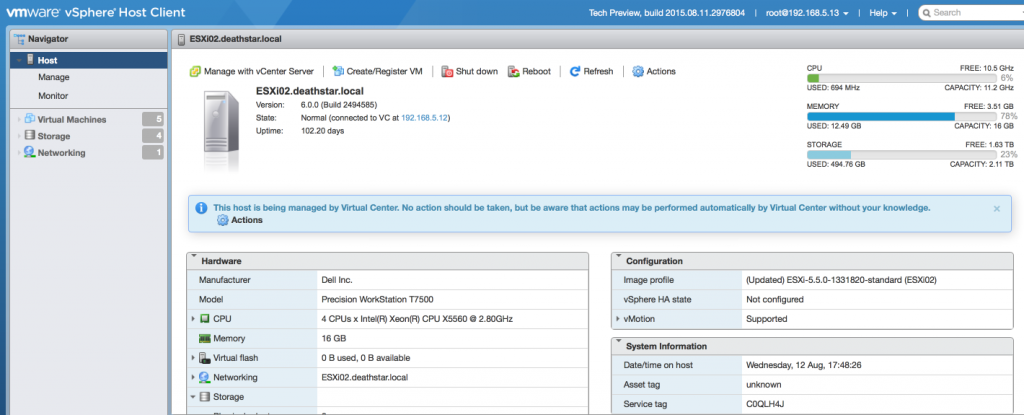
Task: Click the Virtual flash icon in Hardware
Action: (x=204, y=358)
